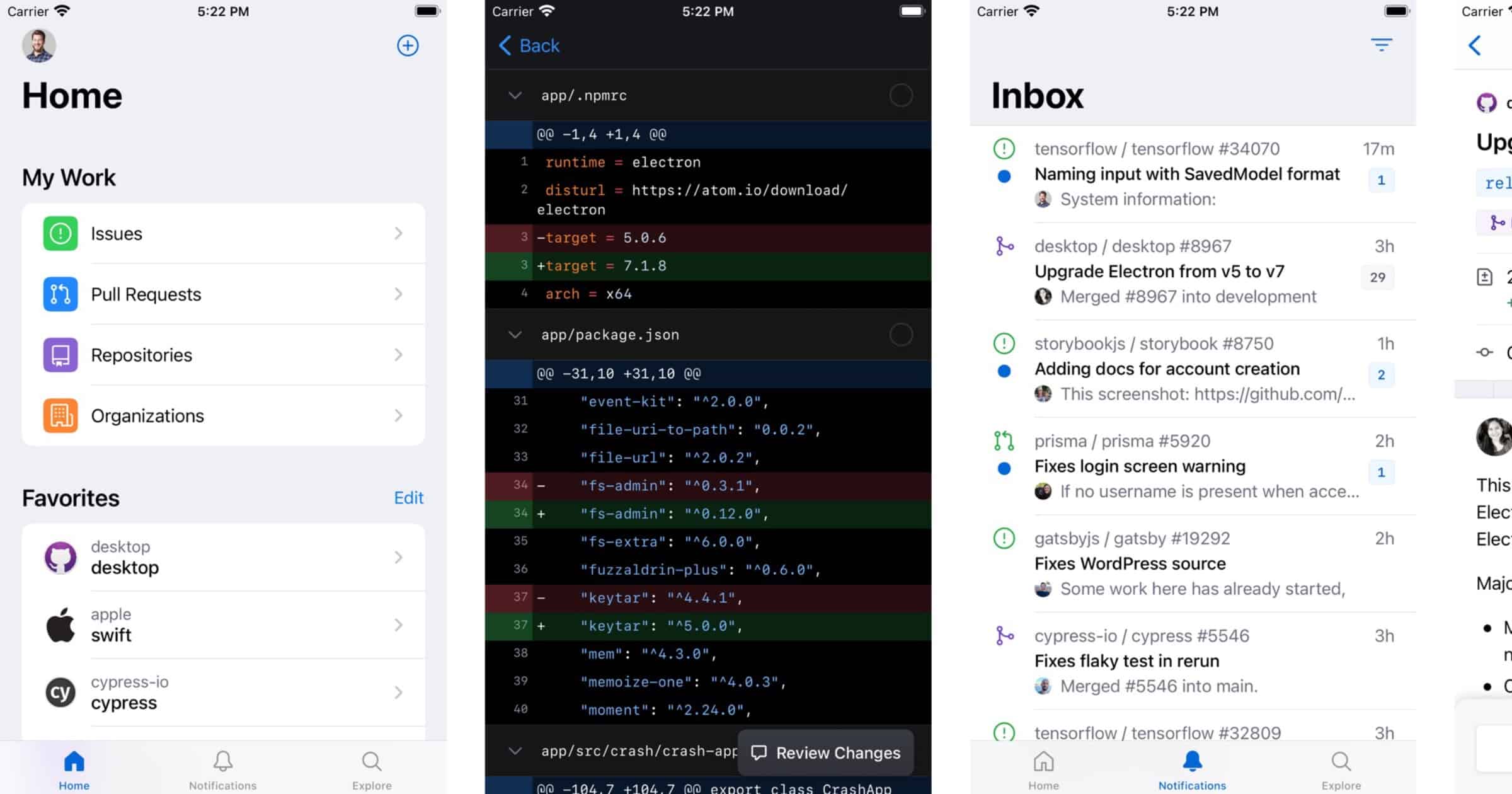Tap the orange Organizations icon
Screen dimensions: 1512x794
[60, 416]
